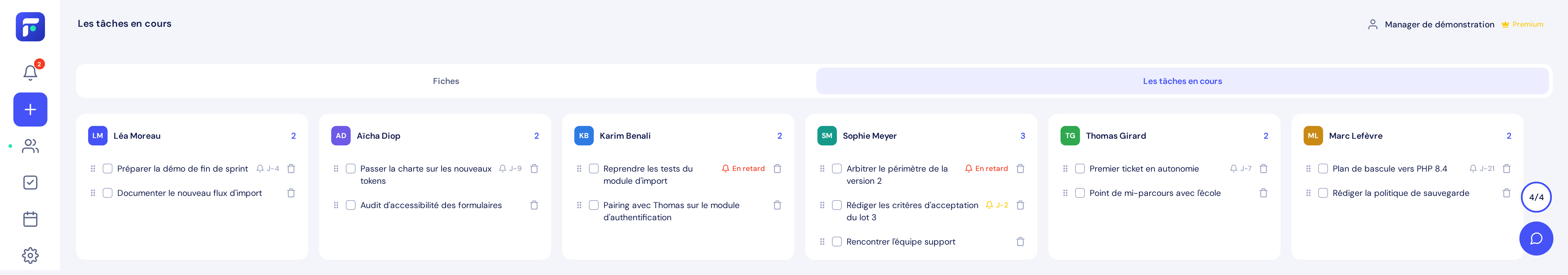Check Plan de bascule vers PHP 8.4
The image size is (1568, 275).
pyautogui.click(x=1323, y=168)
